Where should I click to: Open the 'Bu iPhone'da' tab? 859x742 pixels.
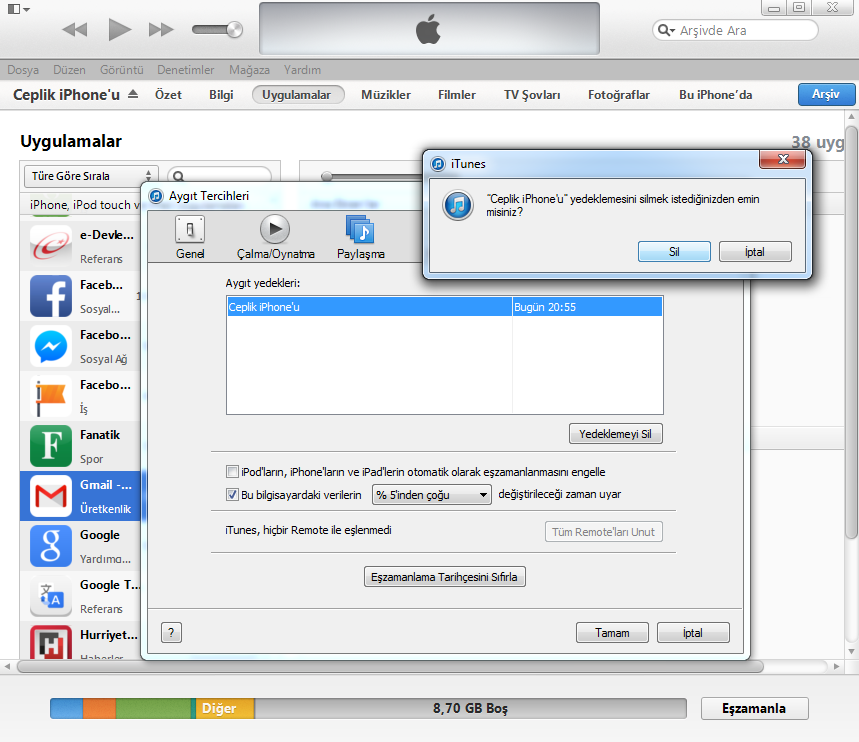pos(715,95)
